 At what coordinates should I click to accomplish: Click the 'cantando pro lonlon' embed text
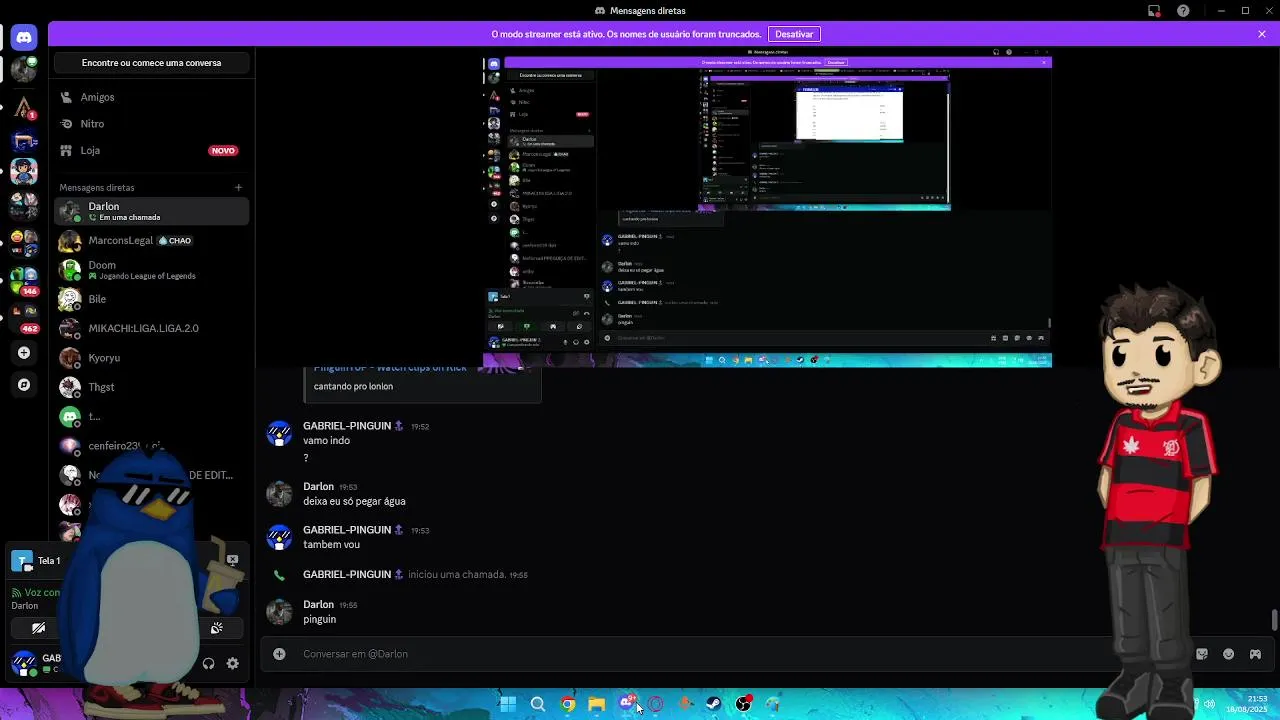(x=353, y=386)
